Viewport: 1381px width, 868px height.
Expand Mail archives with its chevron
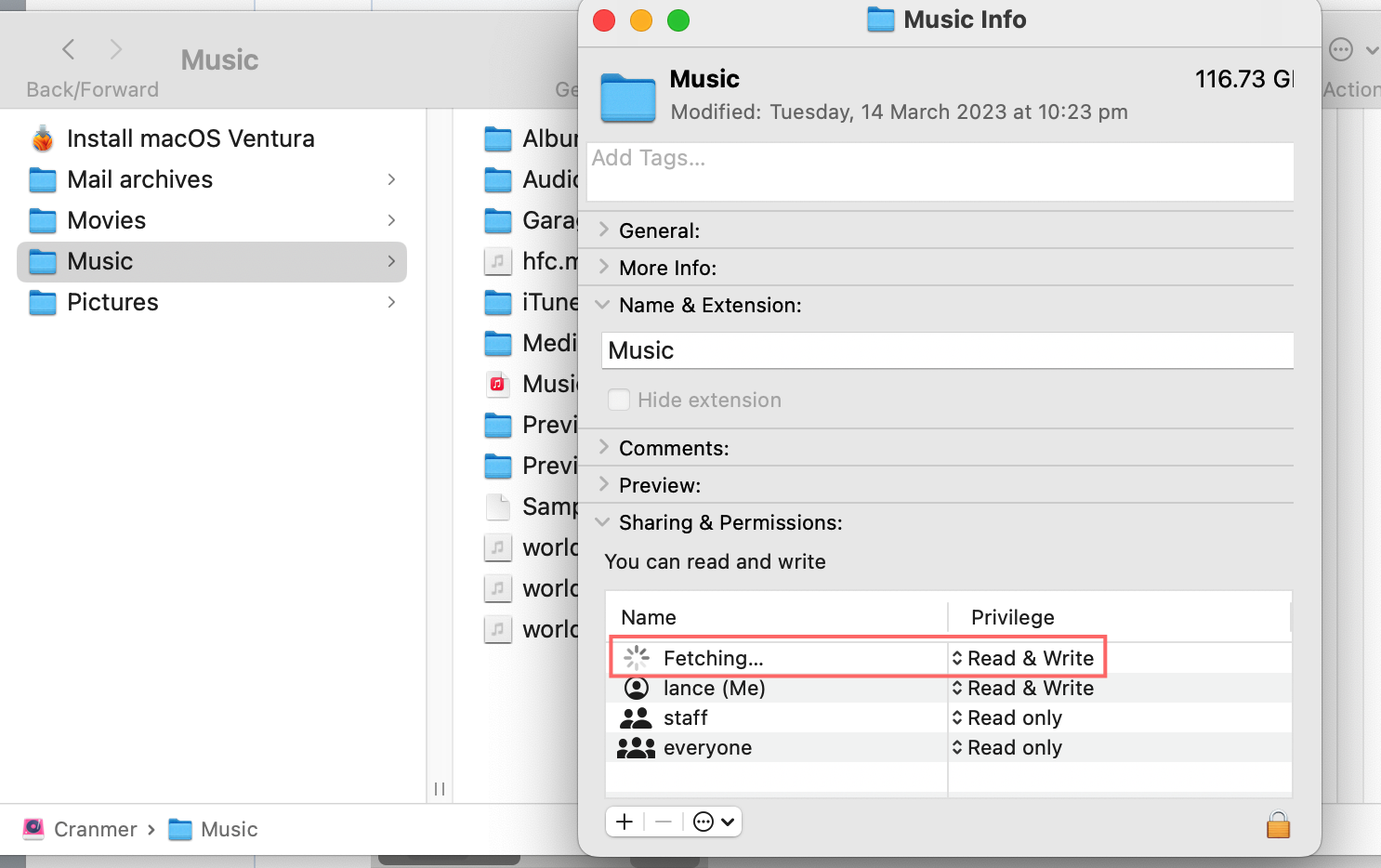pos(391,179)
